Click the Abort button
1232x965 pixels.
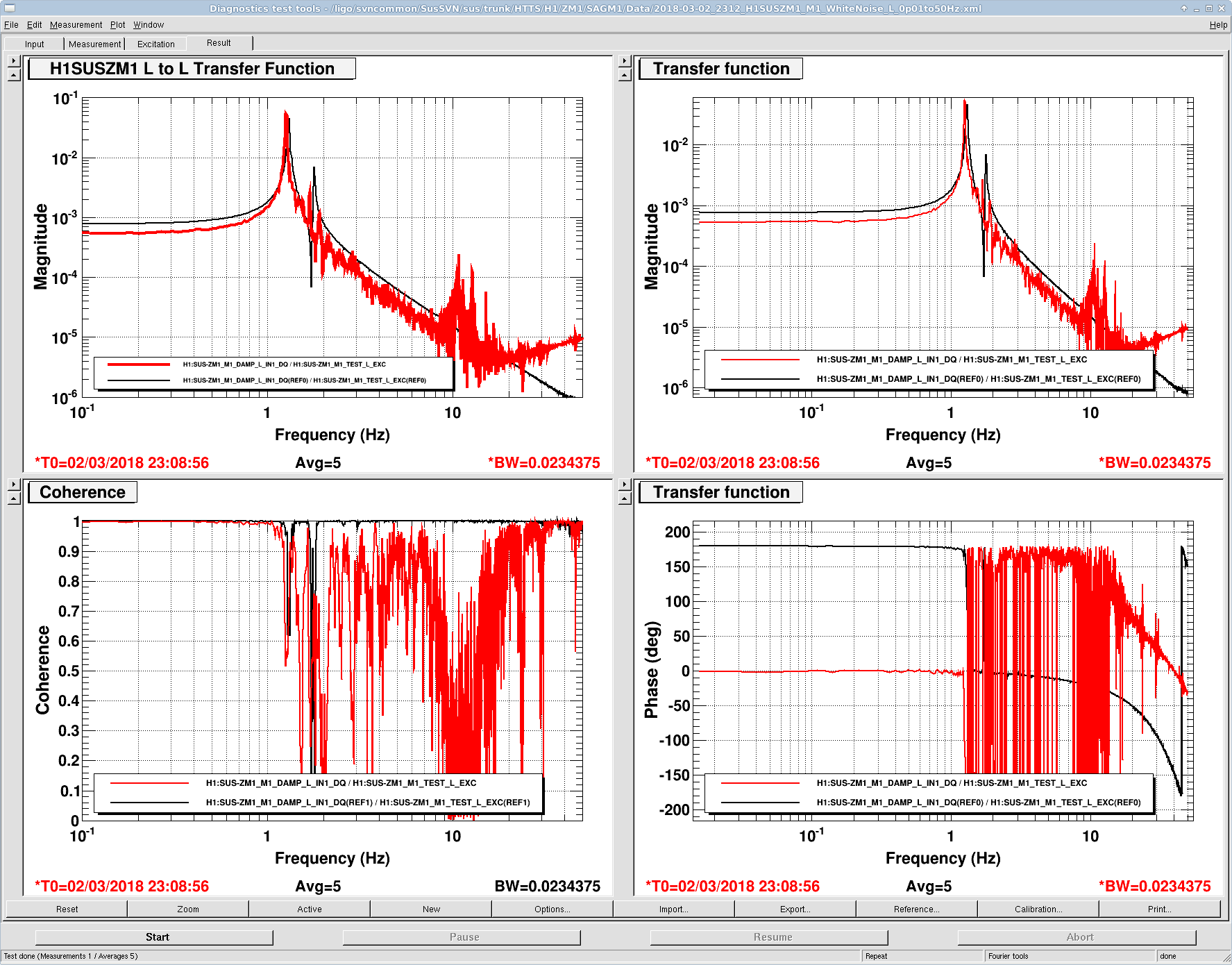pos(1077,937)
